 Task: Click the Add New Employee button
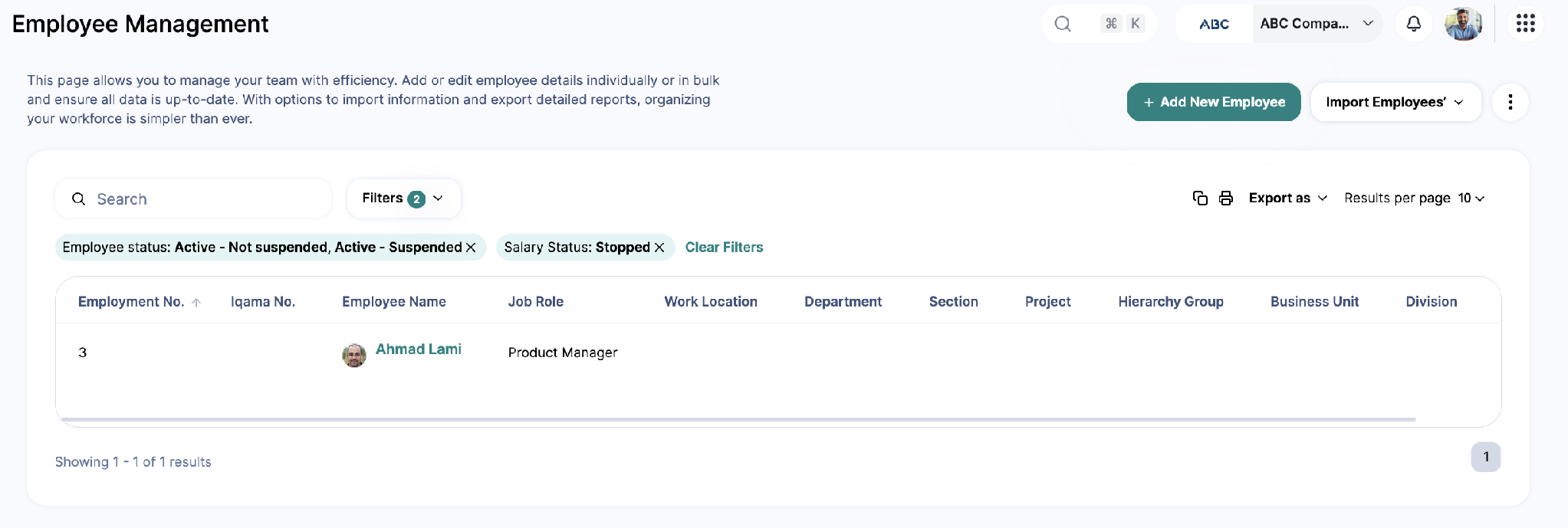tap(1213, 102)
